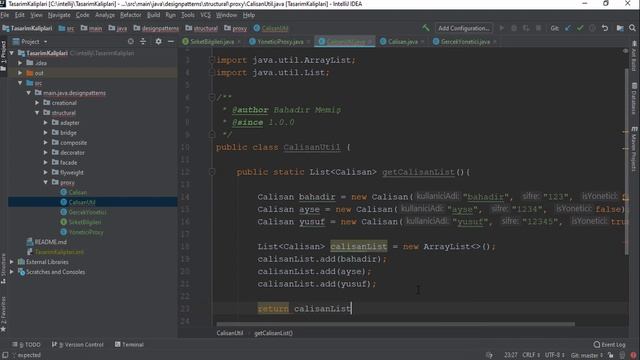Collapse the TasarimKaliplari project root node
640x360 pixels.
[12, 53]
